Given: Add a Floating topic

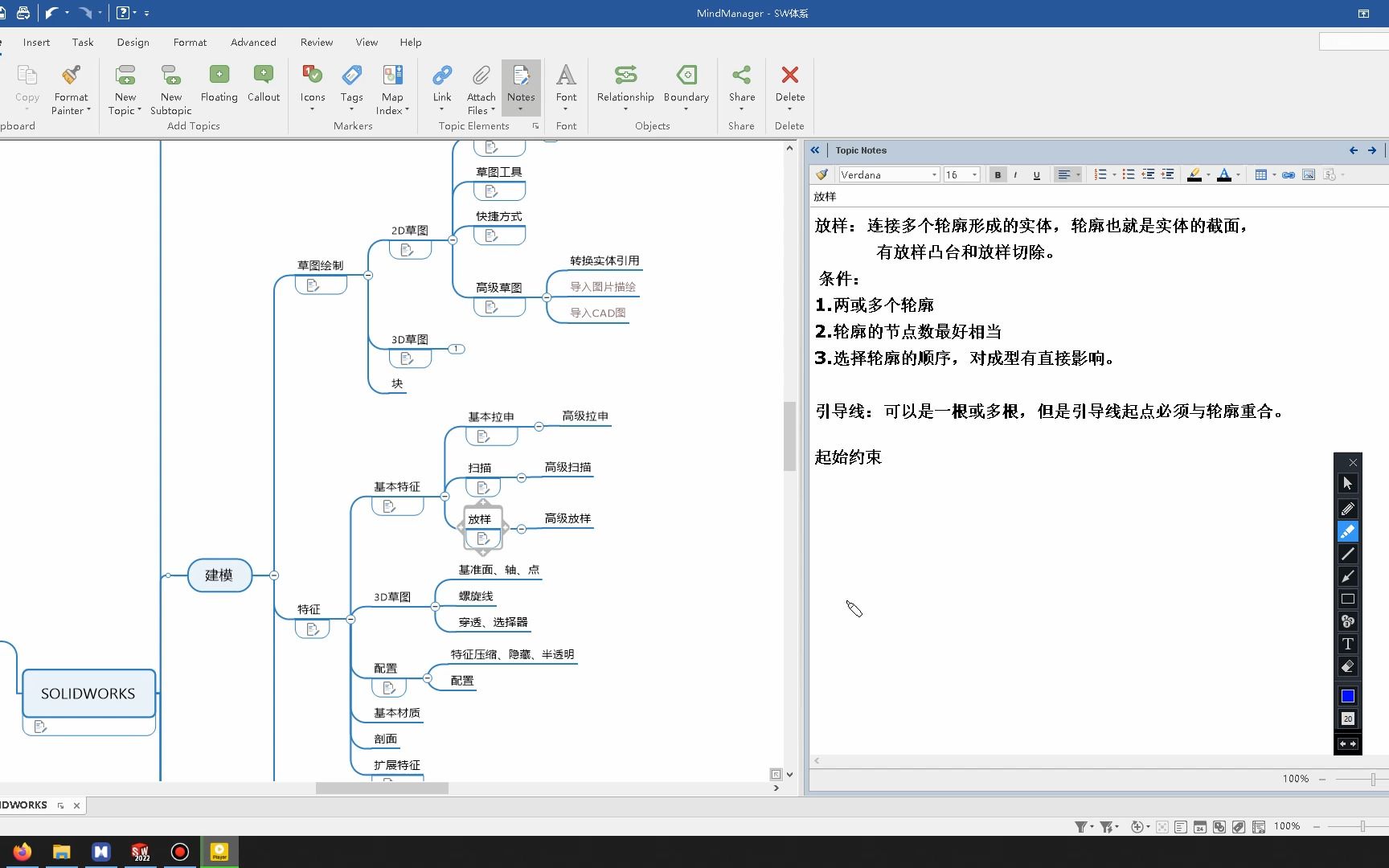Looking at the screenshot, I should pos(219,84).
